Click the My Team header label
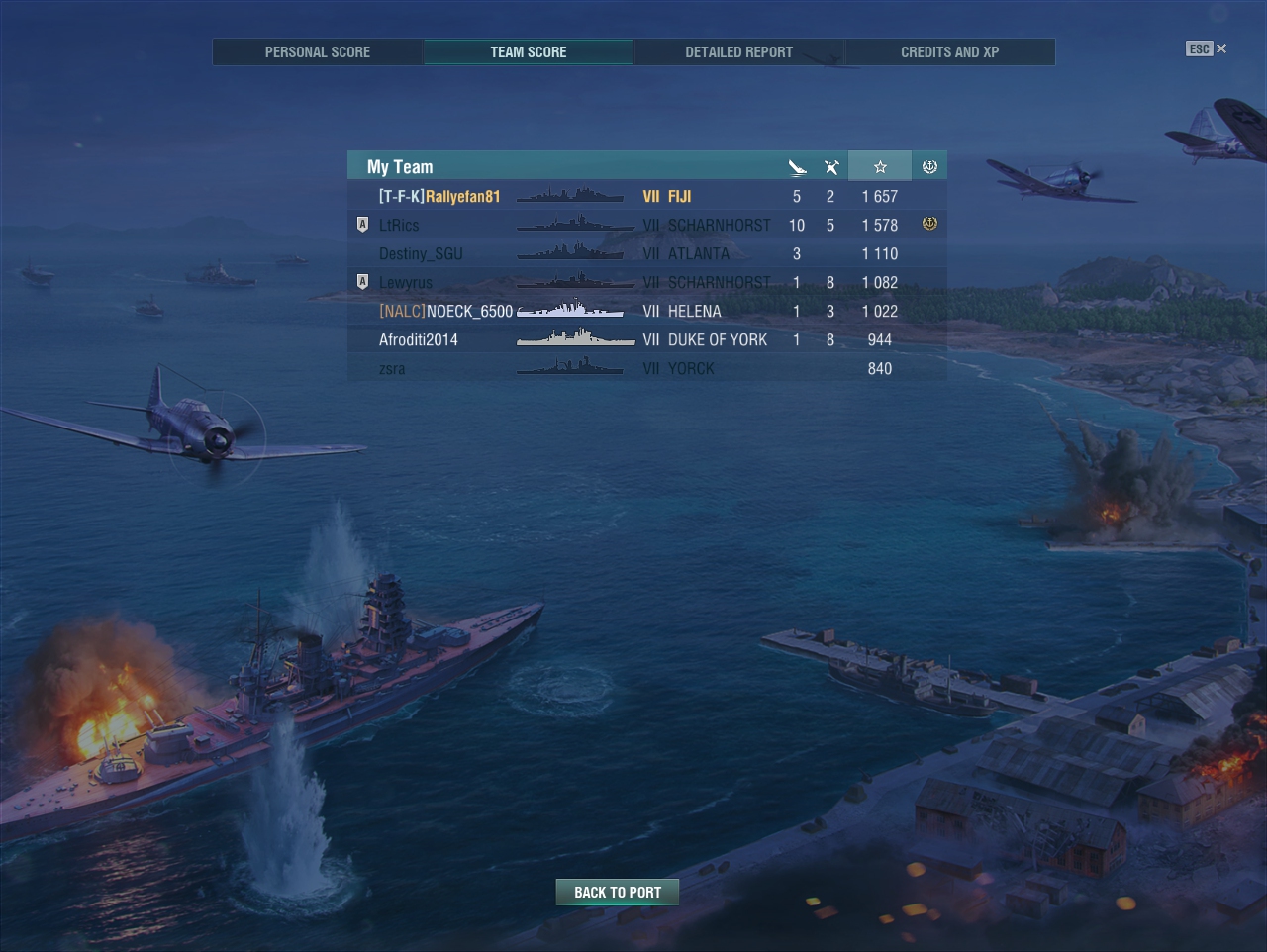 [400, 166]
